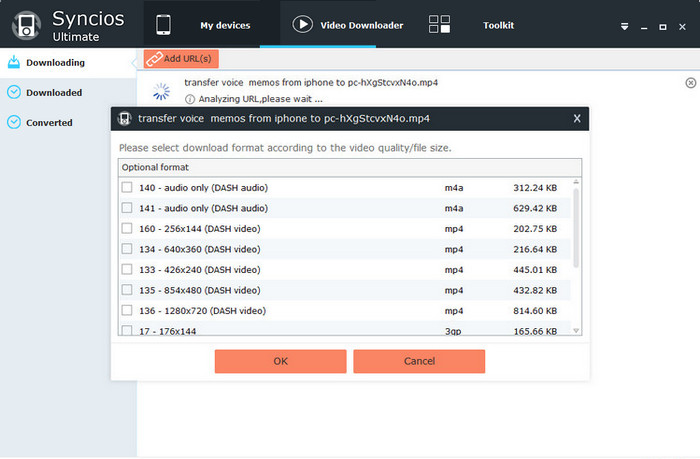Check the 136 - 1280x720 DASH video

pos(127,310)
